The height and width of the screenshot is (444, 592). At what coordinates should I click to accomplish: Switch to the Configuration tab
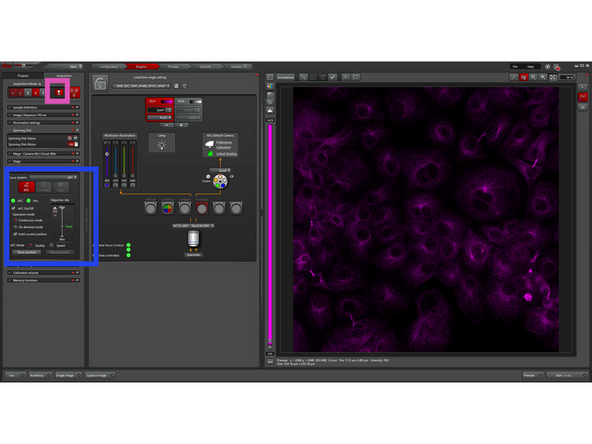[x=108, y=66]
